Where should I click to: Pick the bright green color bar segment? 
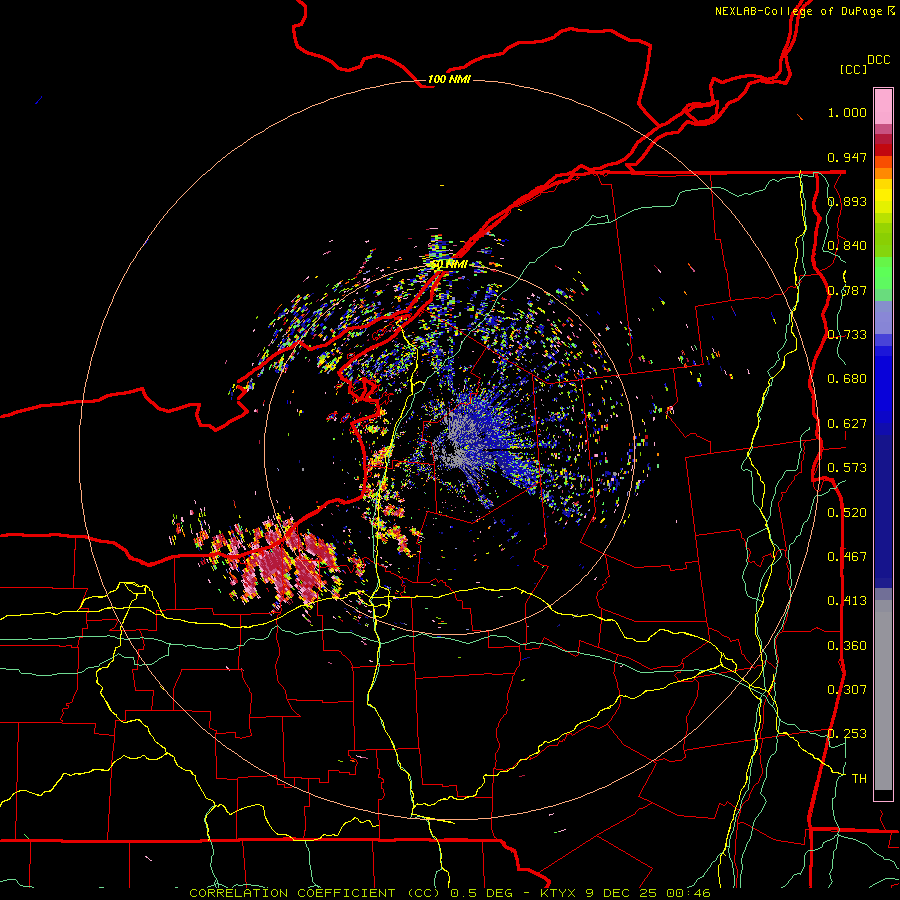(883, 273)
